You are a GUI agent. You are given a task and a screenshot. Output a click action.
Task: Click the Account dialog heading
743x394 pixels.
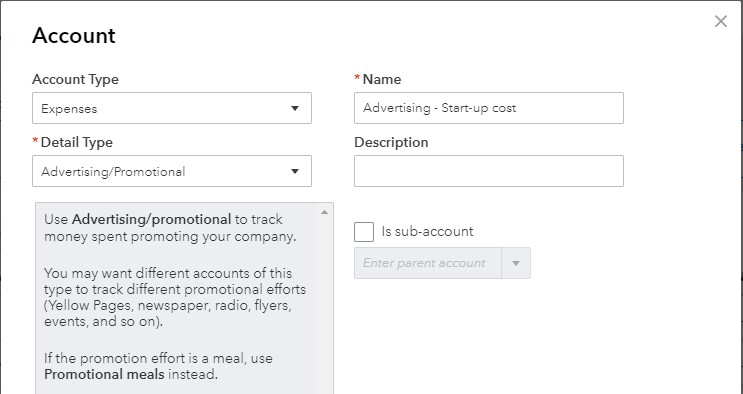coord(74,36)
